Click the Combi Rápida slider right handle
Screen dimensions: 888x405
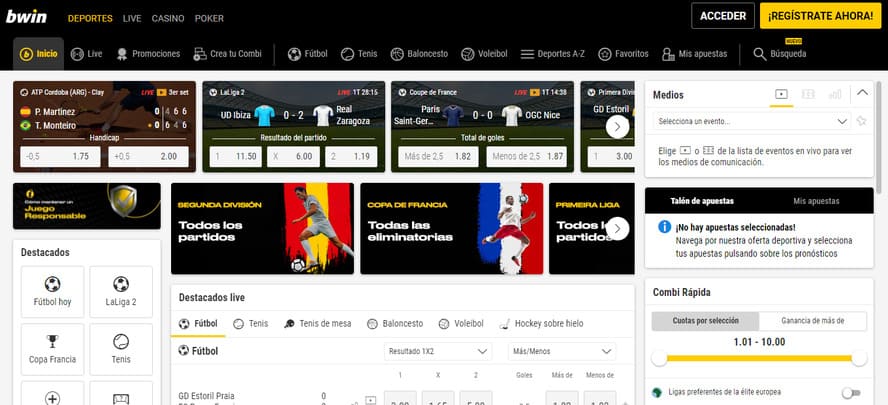tap(859, 358)
